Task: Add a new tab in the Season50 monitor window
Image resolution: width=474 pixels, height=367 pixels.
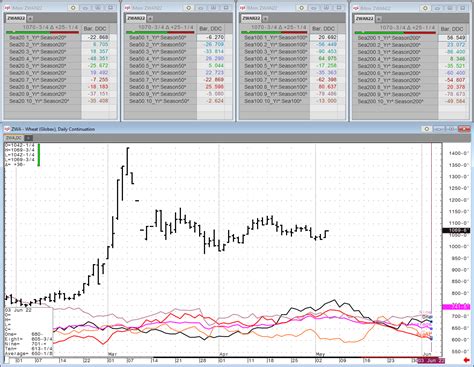Action: click(150, 18)
